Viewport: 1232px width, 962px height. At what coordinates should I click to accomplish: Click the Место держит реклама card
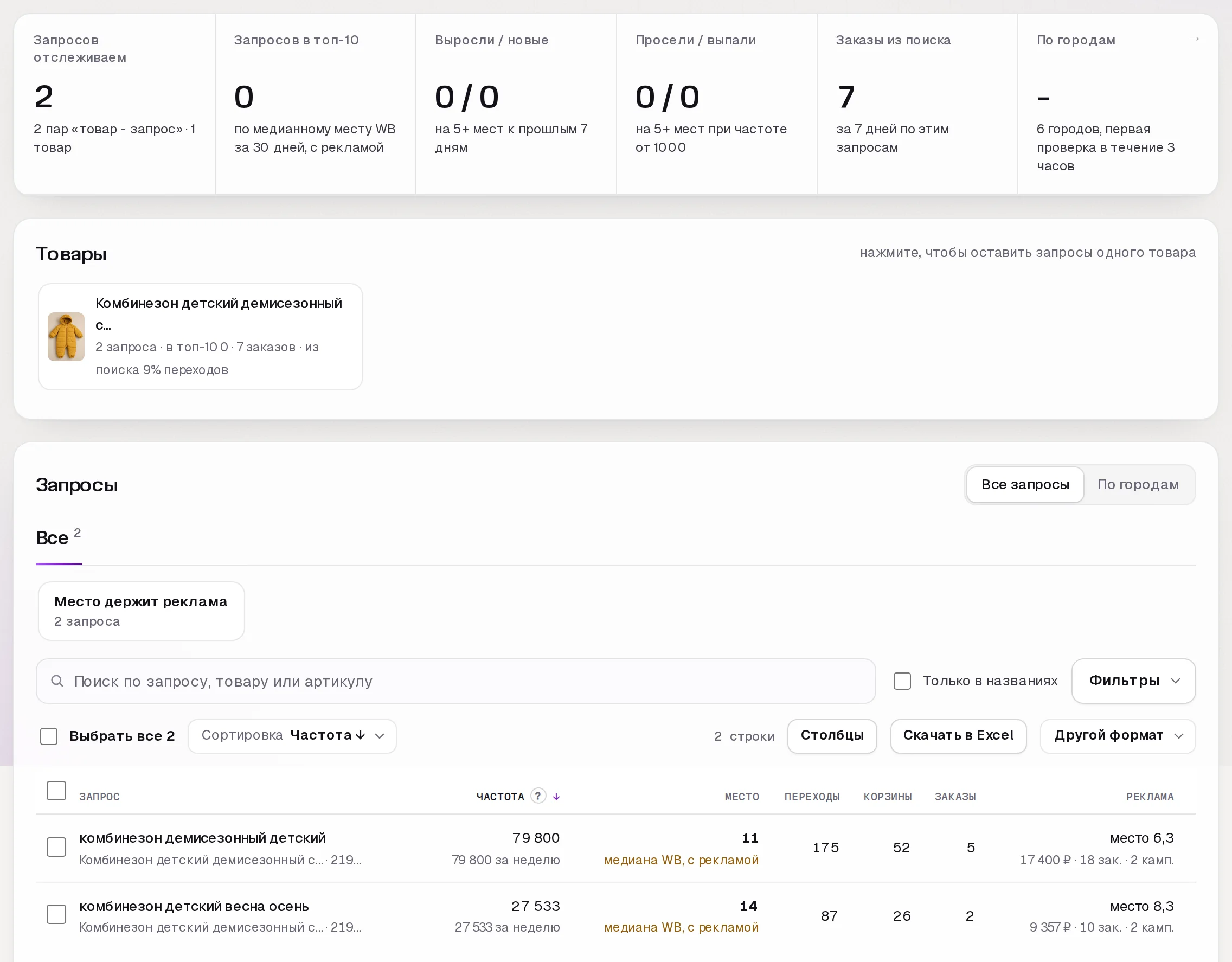tap(141, 611)
